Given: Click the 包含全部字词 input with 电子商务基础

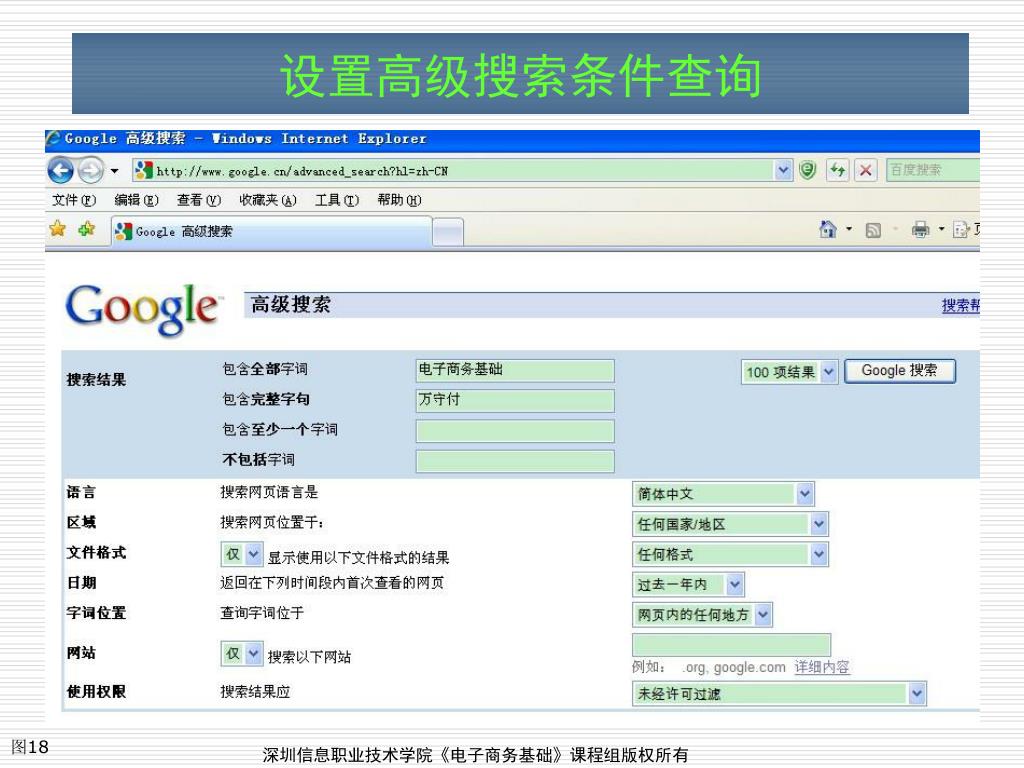Looking at the screenshot, I should point(515,370).
